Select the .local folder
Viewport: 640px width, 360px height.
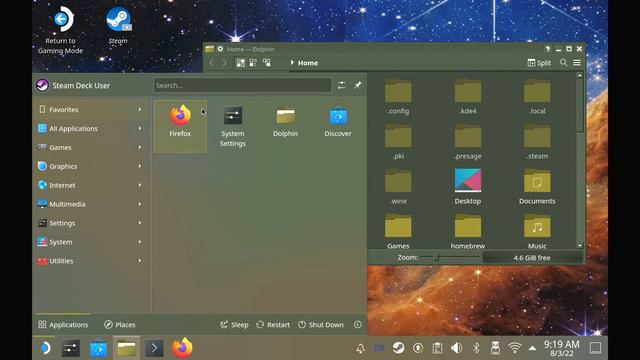click(537, 97)
